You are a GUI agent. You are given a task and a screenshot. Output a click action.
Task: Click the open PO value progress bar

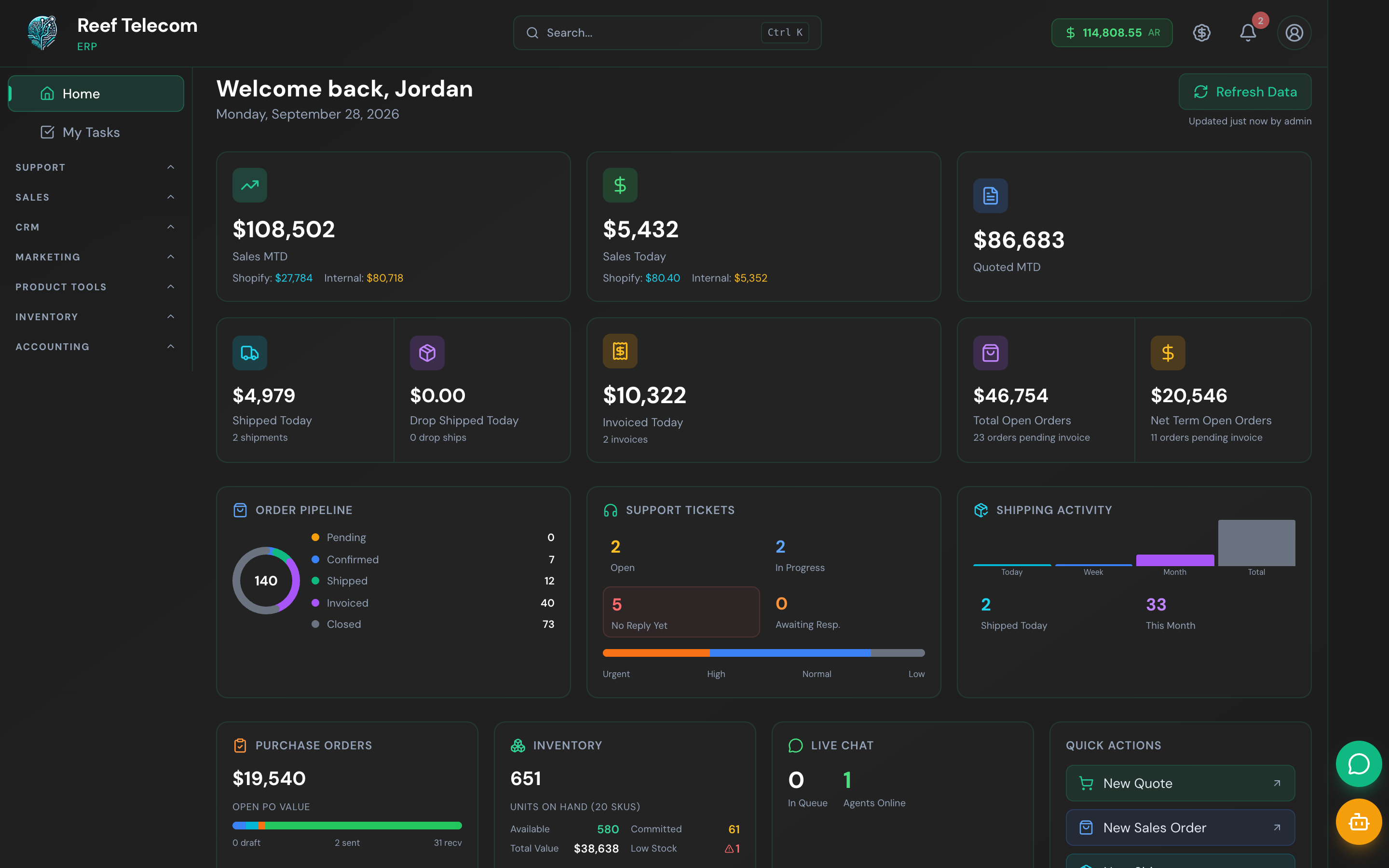pos(347,826)
